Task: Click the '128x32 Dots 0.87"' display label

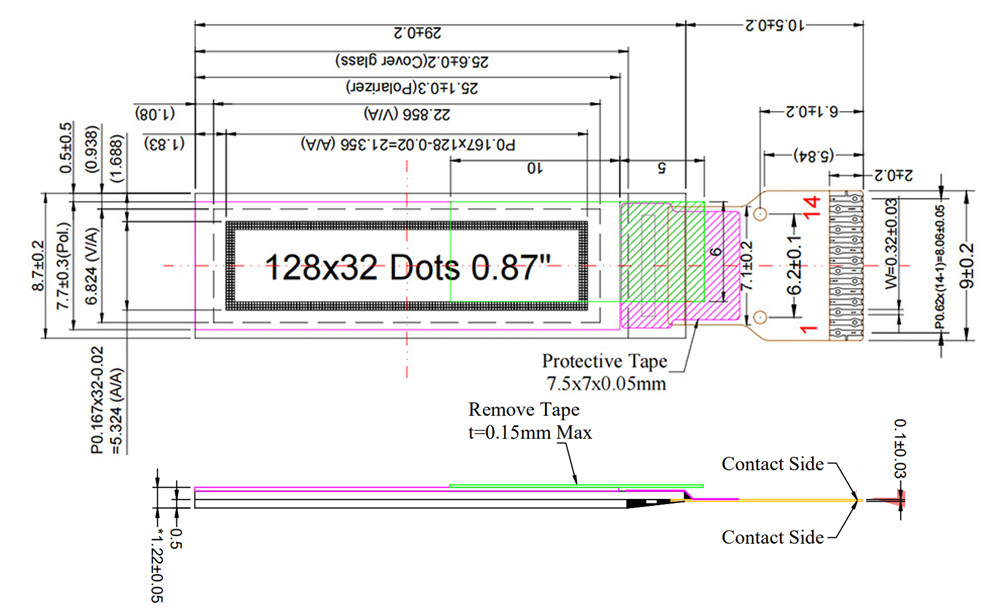Action: 407,267
